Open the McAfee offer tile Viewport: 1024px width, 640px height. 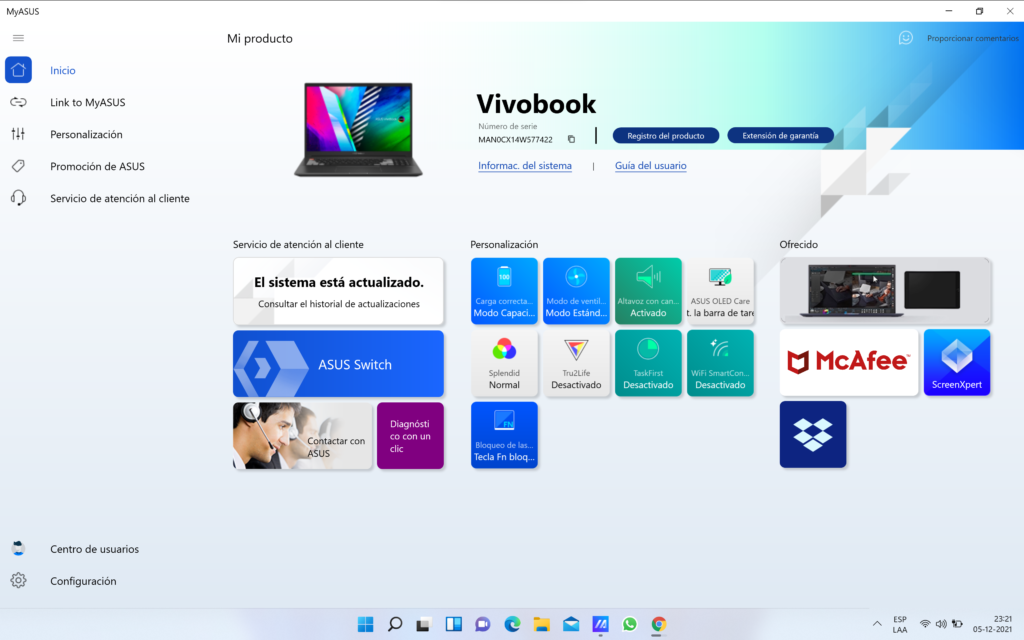(x=848, y=362)
